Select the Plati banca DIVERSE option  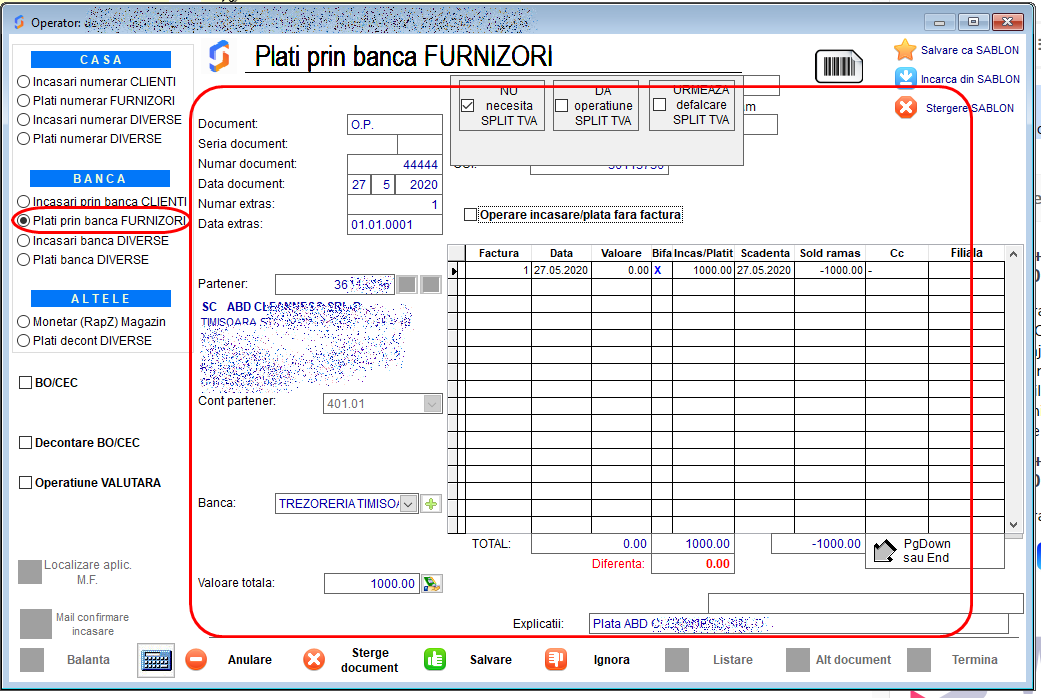tap(24, 260)
